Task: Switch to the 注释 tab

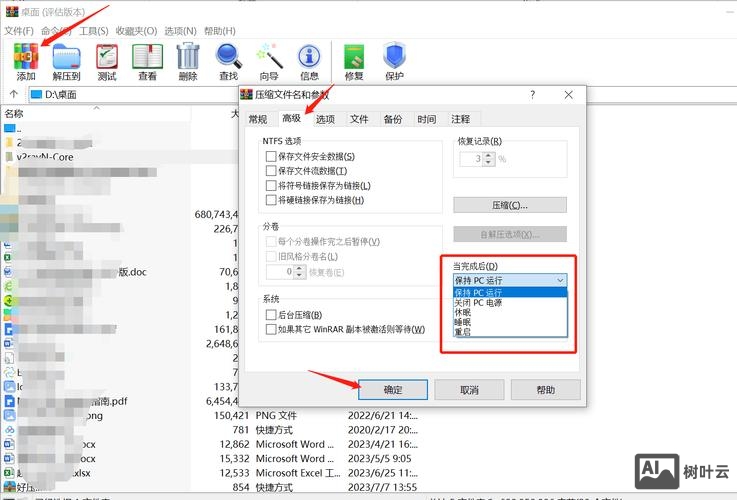Action: click(461, 119)
